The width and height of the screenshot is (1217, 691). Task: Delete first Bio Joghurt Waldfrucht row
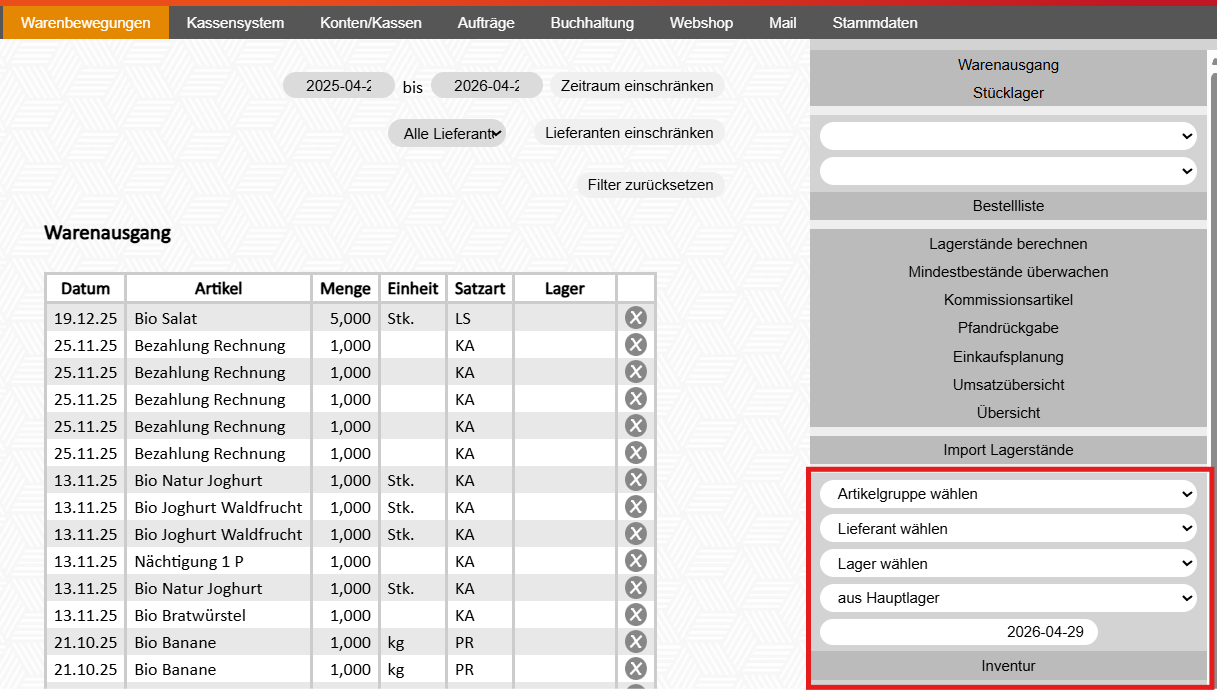click(x=636, y=507)
